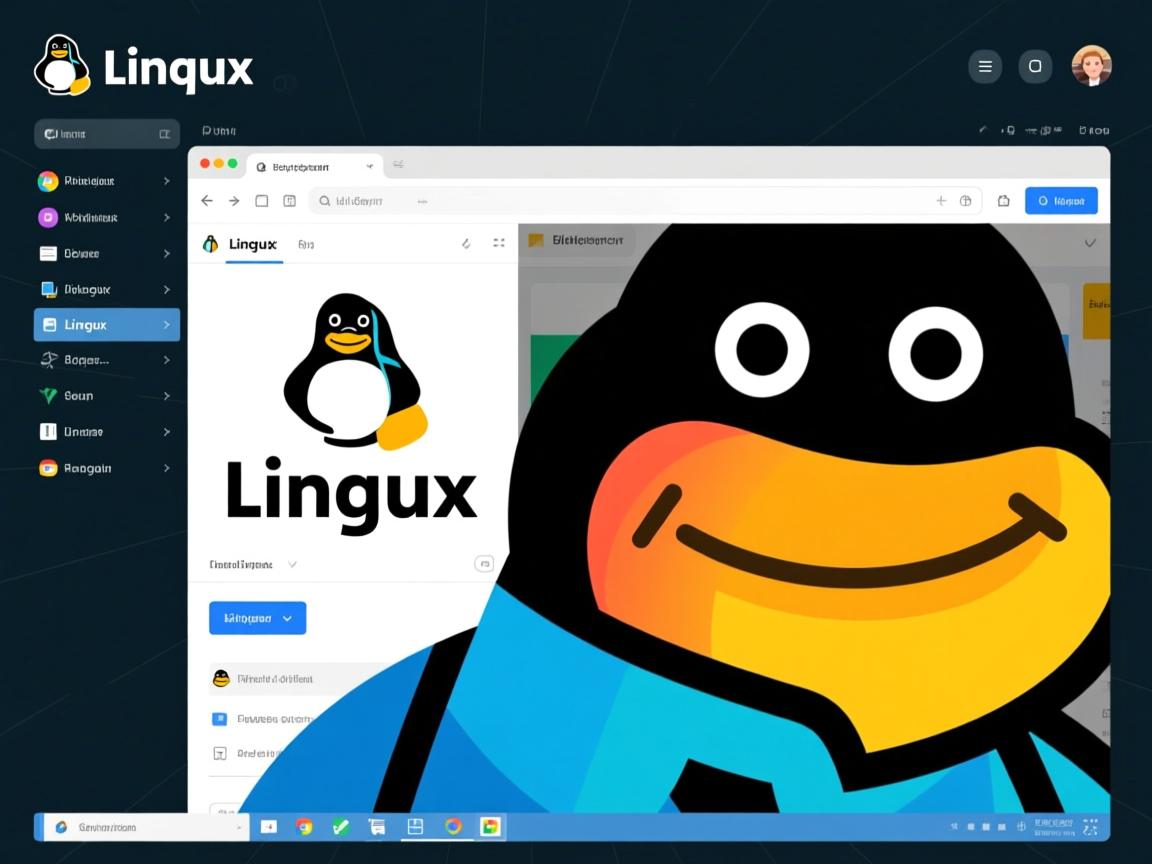Click the blue search button in the toolbar

pyautogui.click(x=1061, y=200)
